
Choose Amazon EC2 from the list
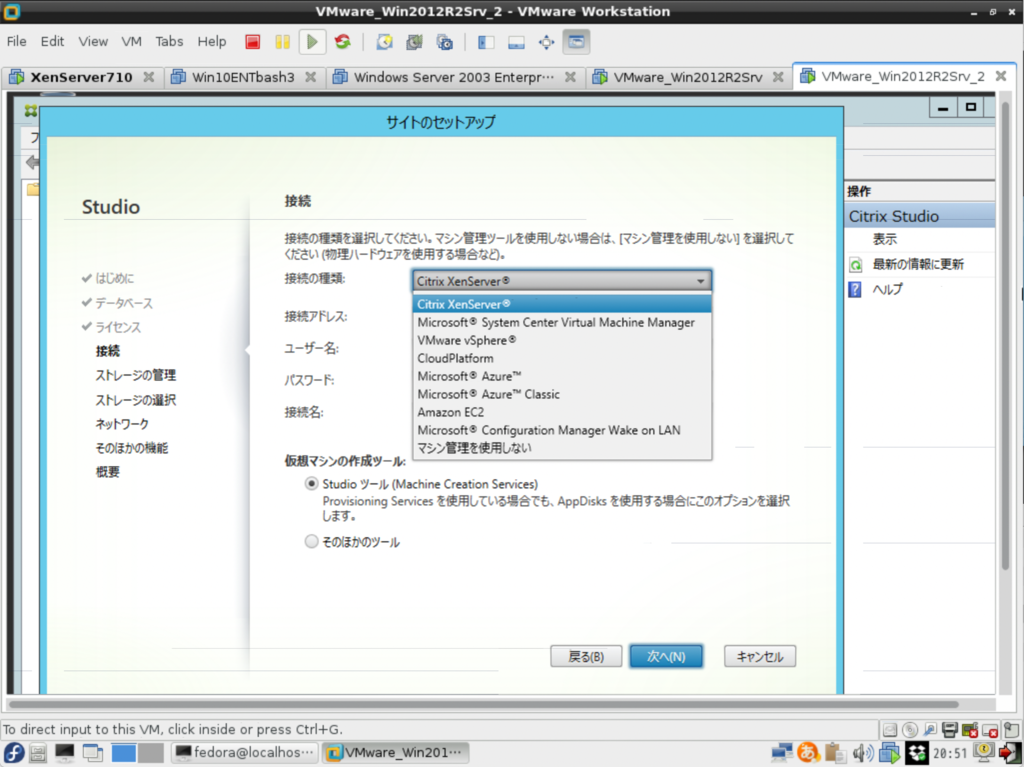[562, 412]
